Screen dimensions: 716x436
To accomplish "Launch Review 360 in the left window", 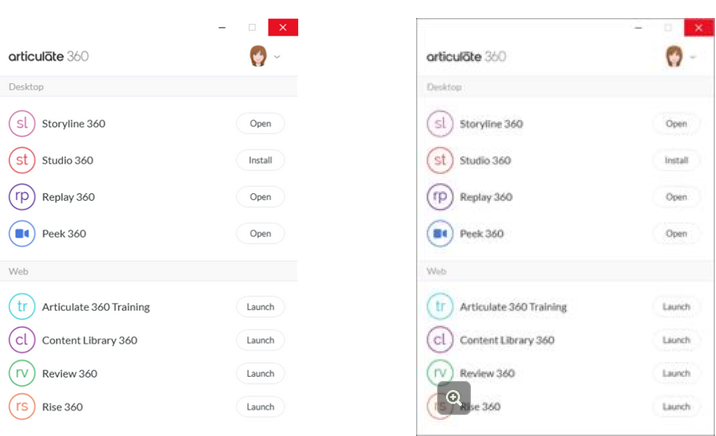I will [260, 373].
